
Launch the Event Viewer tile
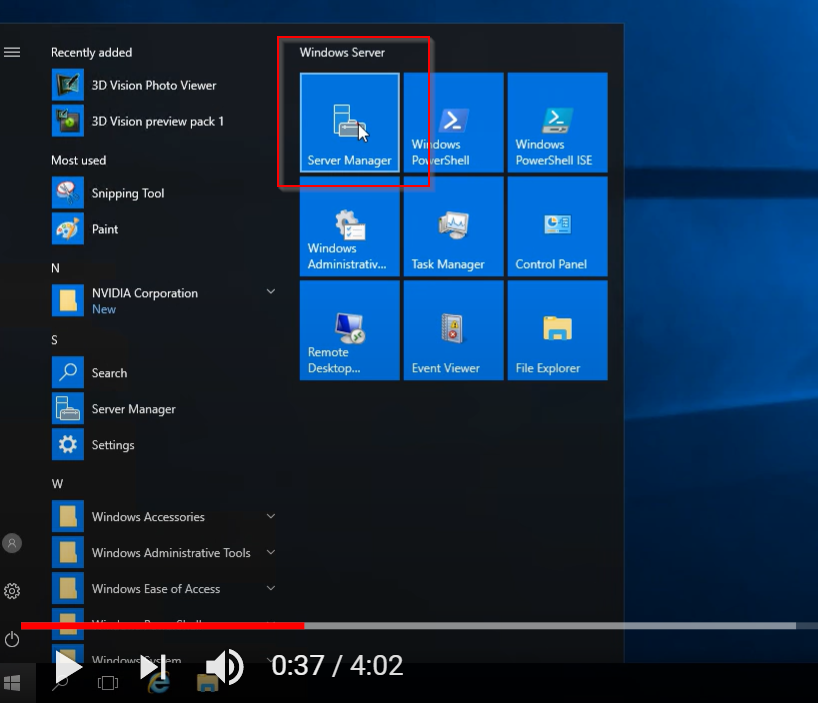coord(453,330)
